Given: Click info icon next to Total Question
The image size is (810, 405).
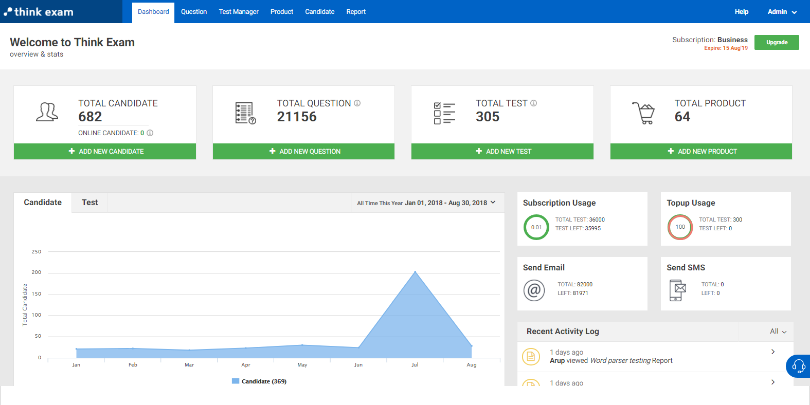Looking at the screenshot, I should point(358,102).
